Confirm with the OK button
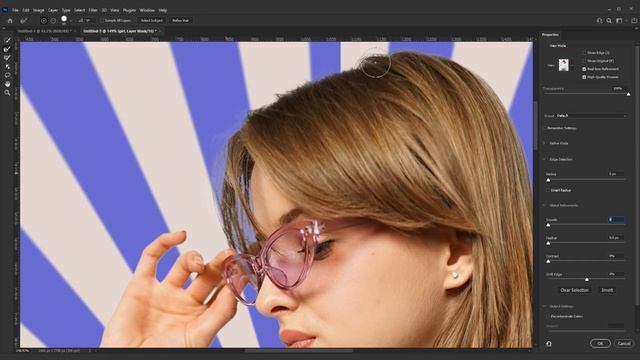640x360 pixels. coord(600,344)
